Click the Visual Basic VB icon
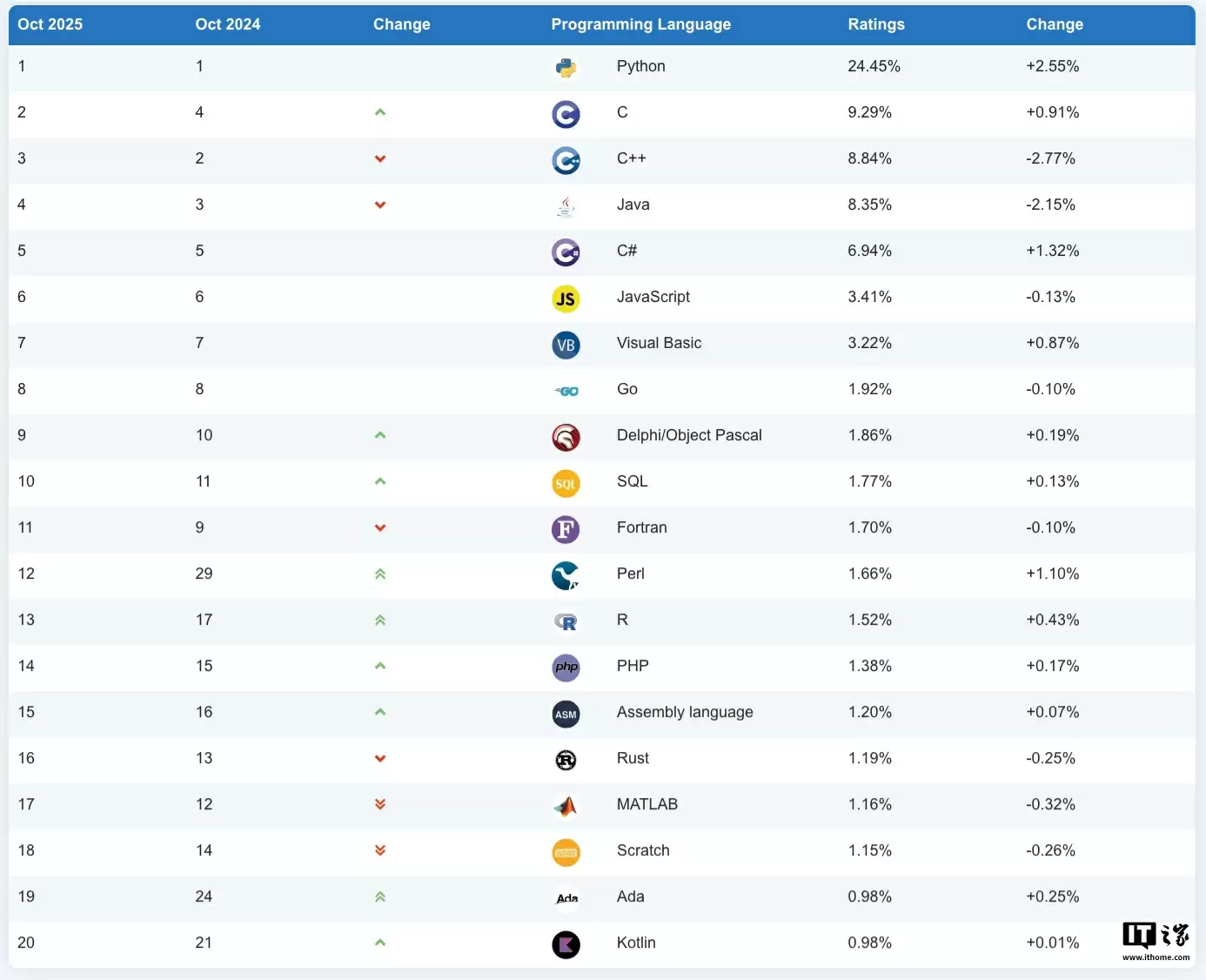Image resolution: width=1206 pixels, height=980 pixels. tap(566, 345)
